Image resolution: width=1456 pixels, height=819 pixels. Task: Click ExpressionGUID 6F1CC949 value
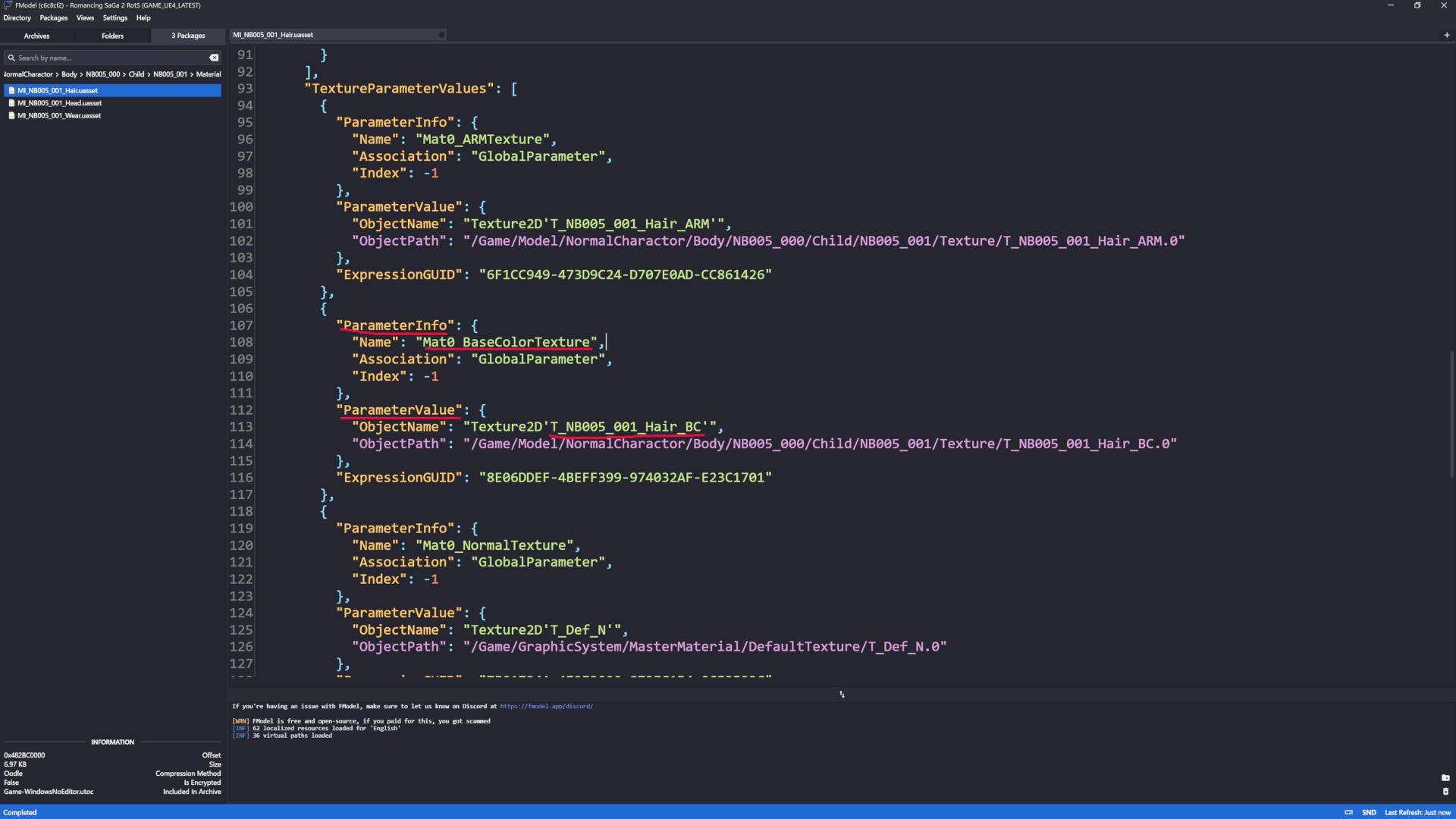pos(626,275)
